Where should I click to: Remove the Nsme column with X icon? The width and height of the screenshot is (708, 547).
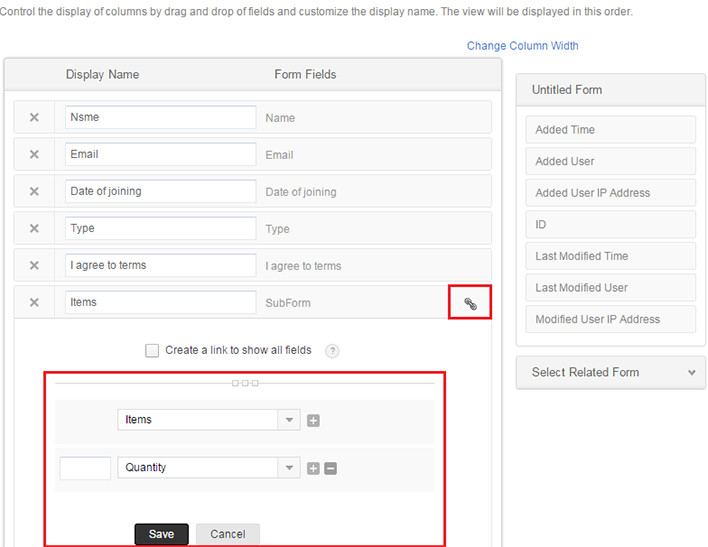[34, 118]
